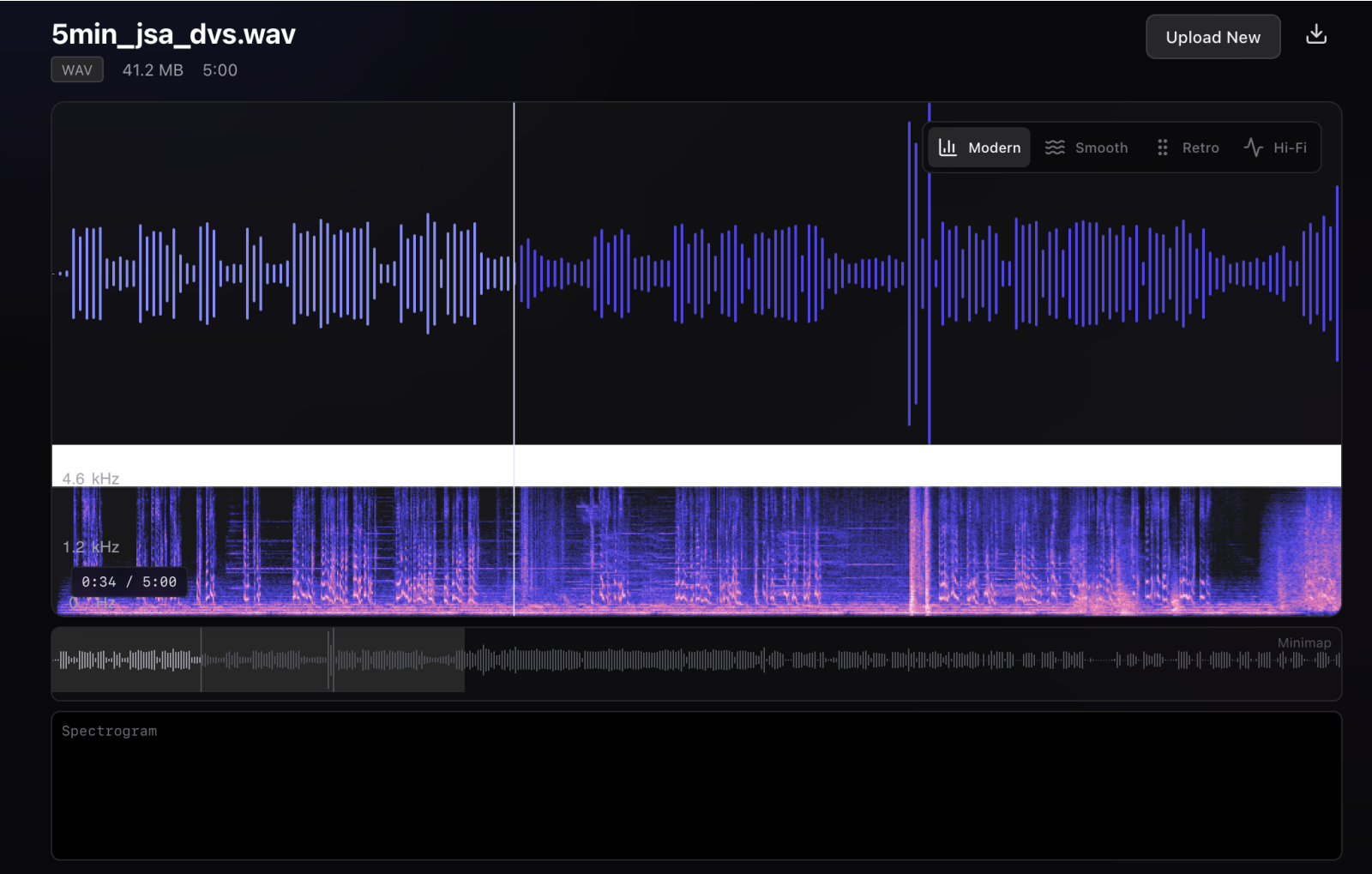The height and width of the screenshot is (874, 1372).
Task: Click the pulse line icon for Hi-Fi
Action: tap(1253, 148)
